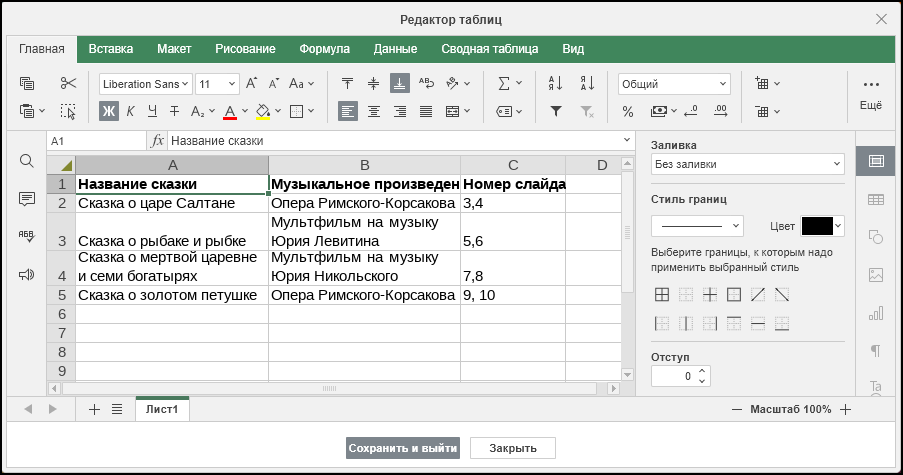Select diagonal up border option
The image size is (903, 475).
(758, 295)
